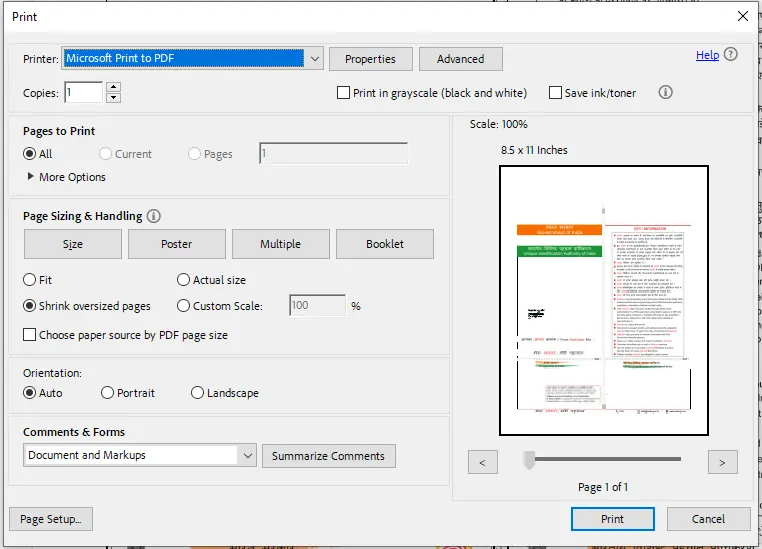The width and height of the screenshot is (762, 549).
Task: Click the Page Sizing & Handling info icon
Action: [x=154, y=216]
